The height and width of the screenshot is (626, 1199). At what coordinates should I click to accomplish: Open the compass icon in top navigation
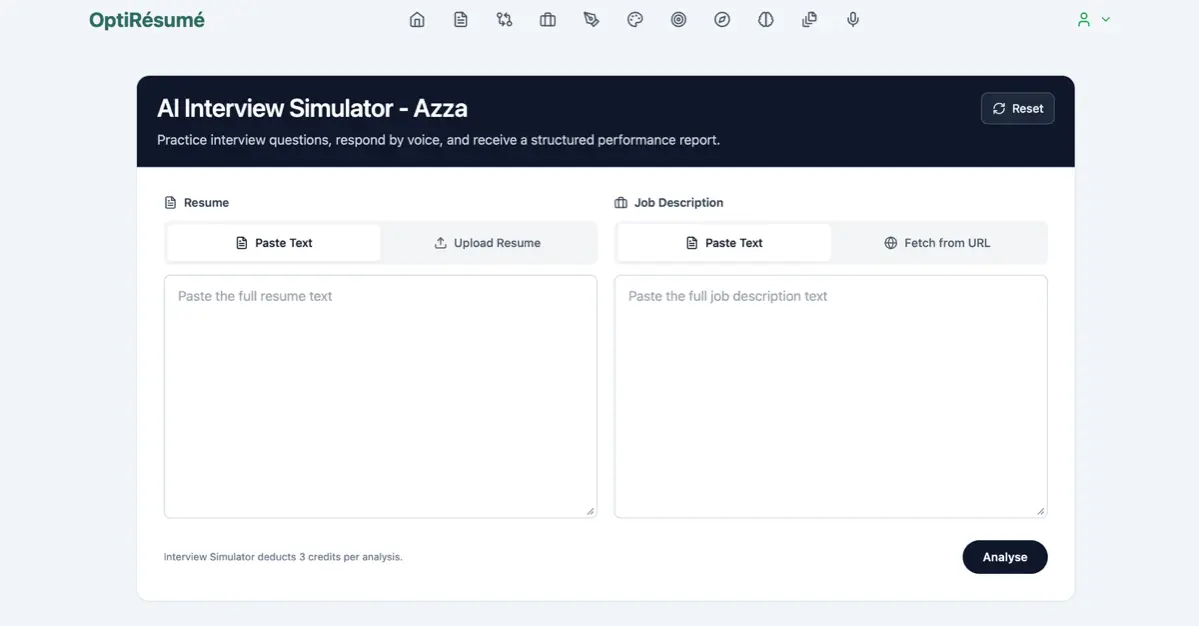(722, 20)
